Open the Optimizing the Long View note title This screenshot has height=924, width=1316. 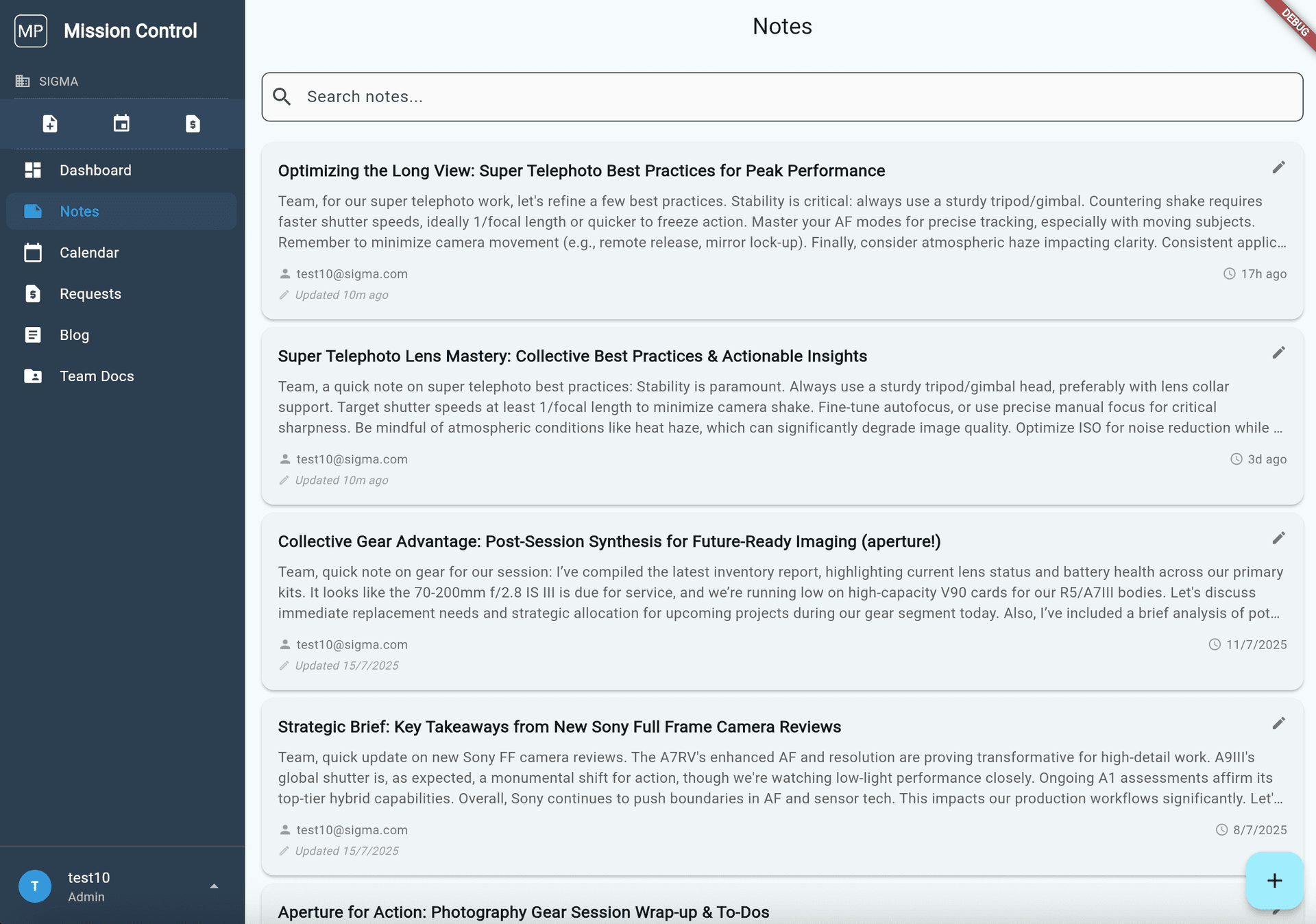581,171
